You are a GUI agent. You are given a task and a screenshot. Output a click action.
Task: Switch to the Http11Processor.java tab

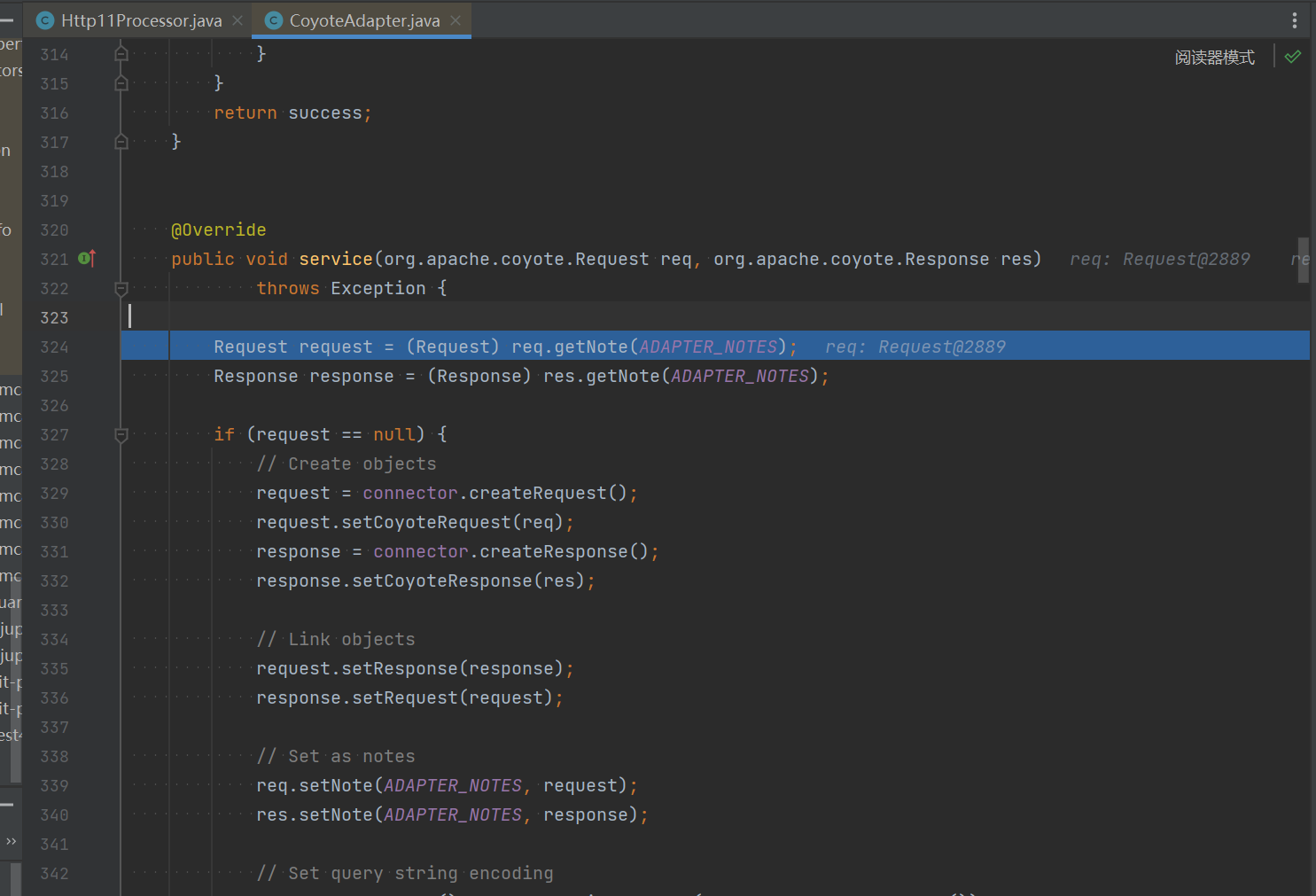(141, 20)
